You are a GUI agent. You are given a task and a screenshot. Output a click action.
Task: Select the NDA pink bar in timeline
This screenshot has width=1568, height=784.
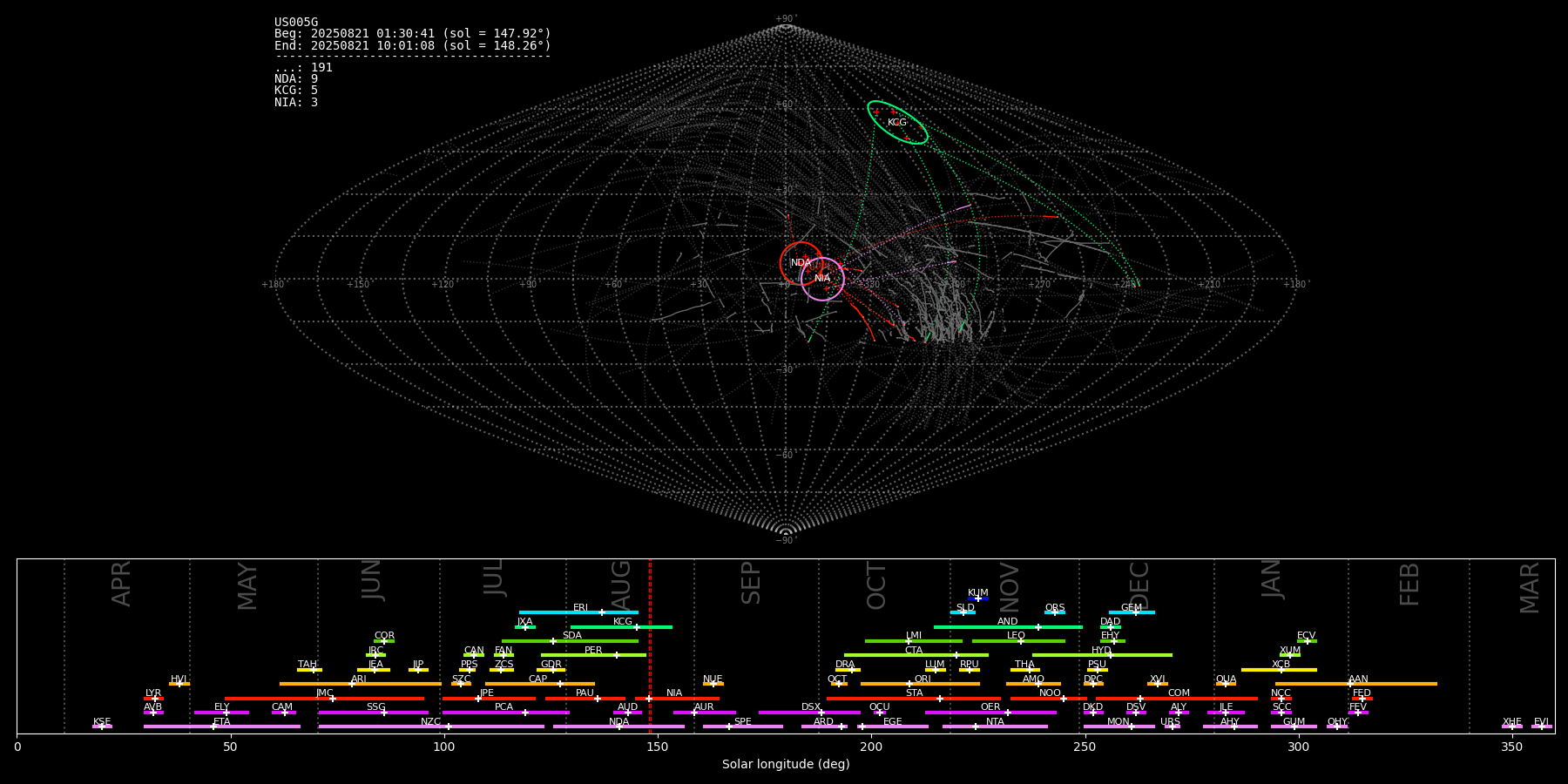pyautogui.click(x=618, y=727)
